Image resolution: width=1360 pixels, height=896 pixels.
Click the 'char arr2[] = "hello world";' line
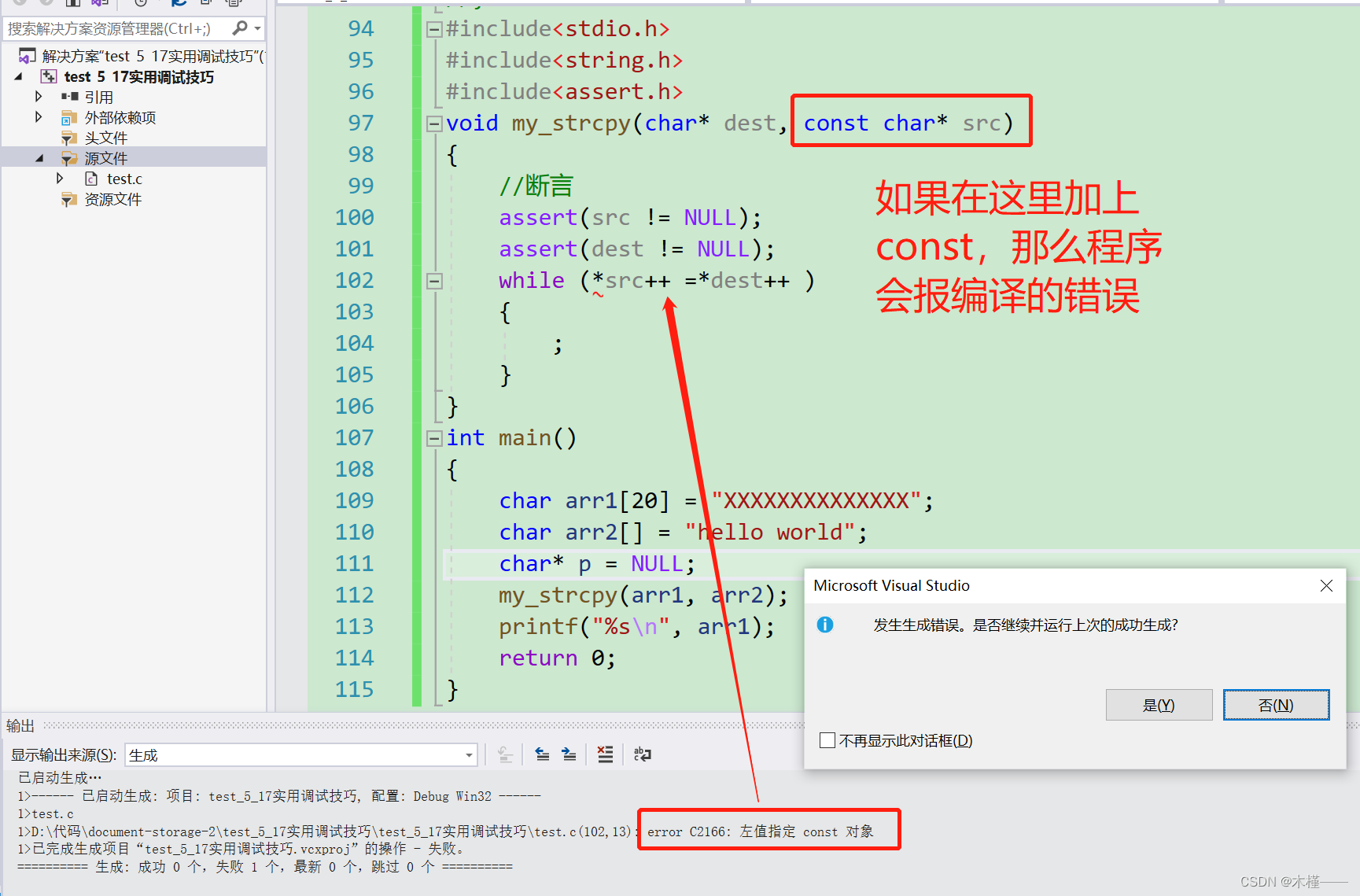point(684,533)
